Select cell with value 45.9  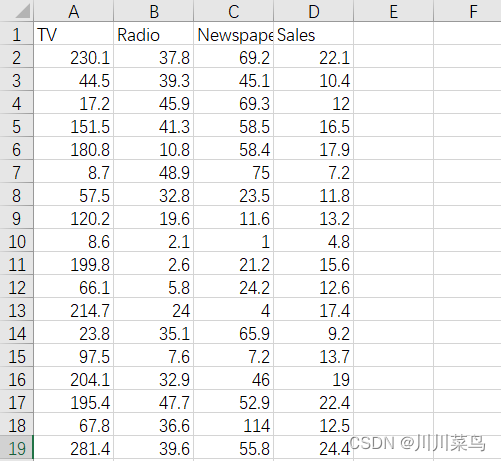click(154, 103)
